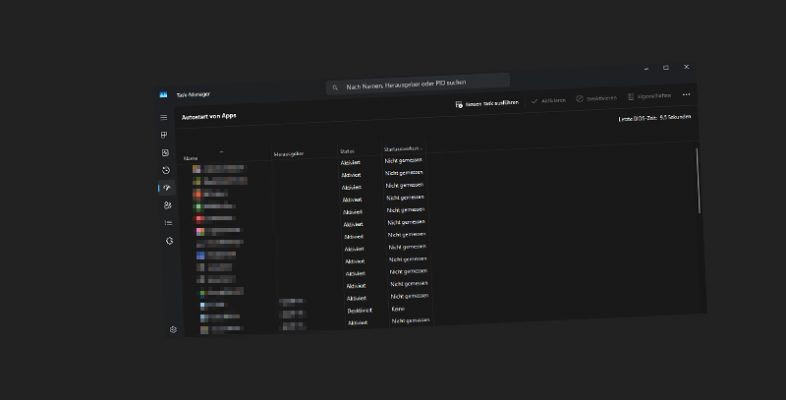
Task: Minimize the Task Manager window
Action: click(646, 68)
